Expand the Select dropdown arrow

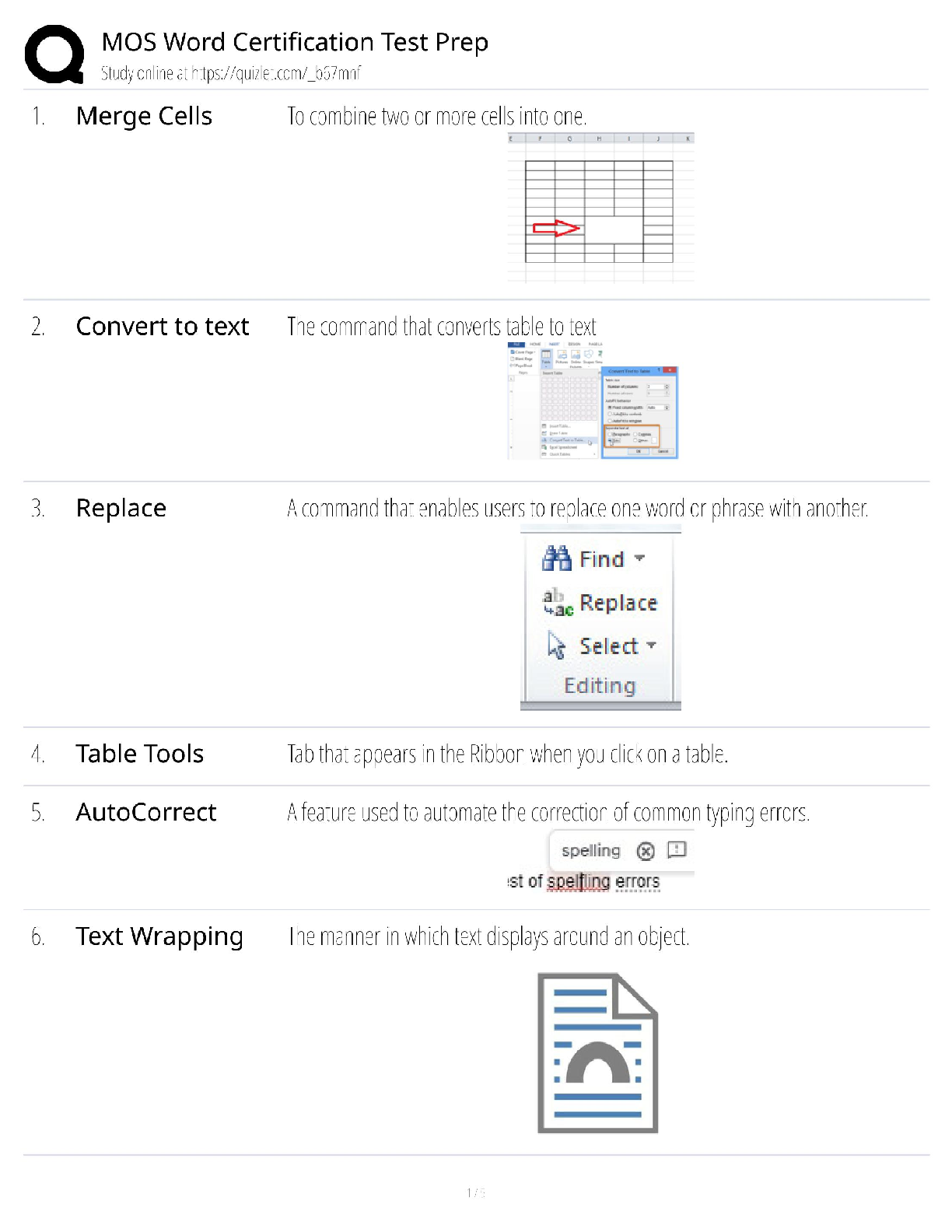point(651,645)
